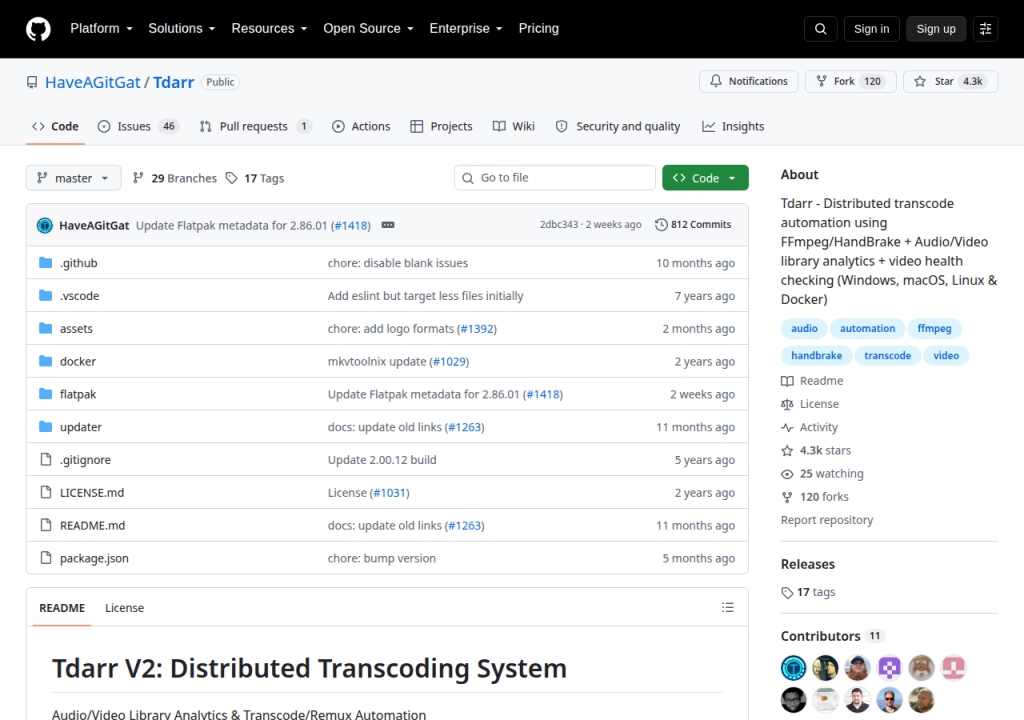Open commit hash 2dbc343
The width and height of the screenshot is (1024, 720).
point(559,225)
